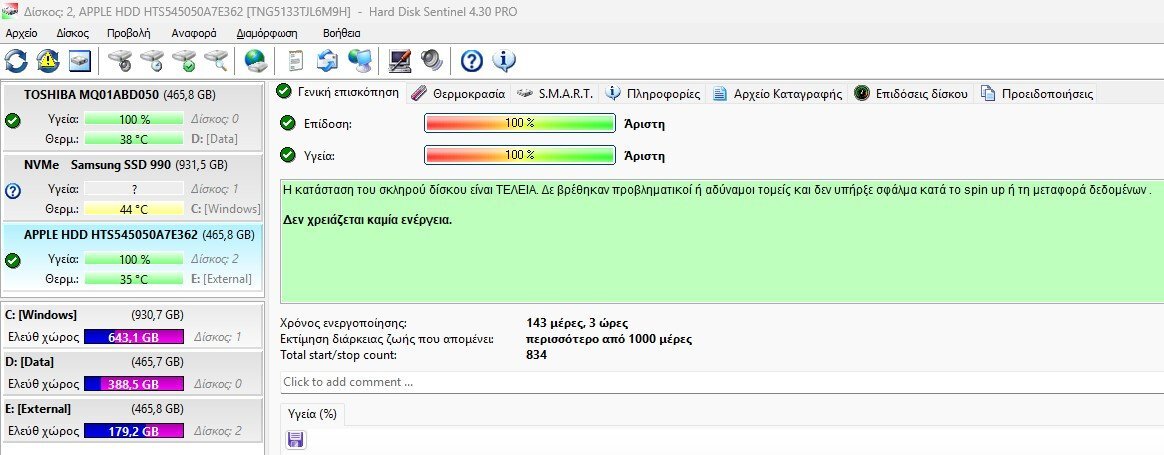1164x455 pixels.
Task: Click the APPLE HDD temperature bar showing 35 °C
Action: coord(134,279)
